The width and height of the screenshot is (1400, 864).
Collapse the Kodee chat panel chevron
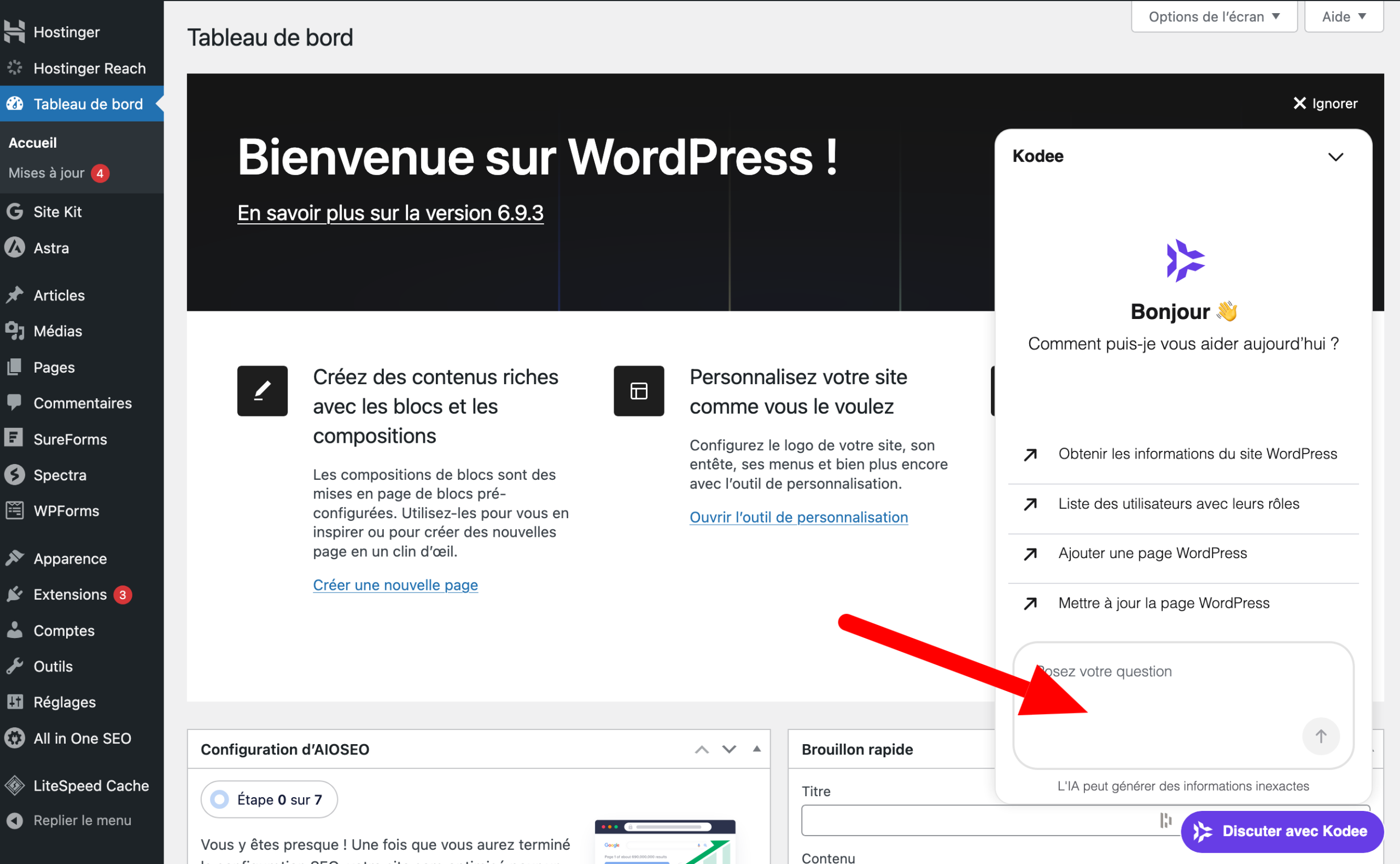(1335, 156)
